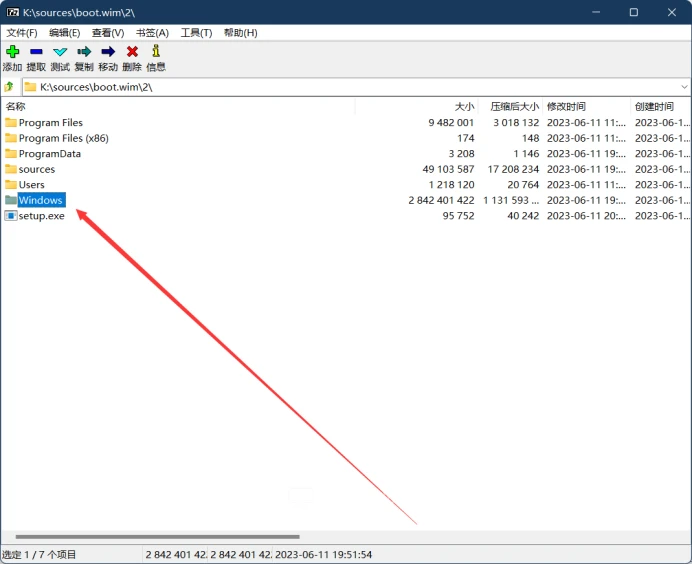Click packed size 17 208 234

(513, 169)
